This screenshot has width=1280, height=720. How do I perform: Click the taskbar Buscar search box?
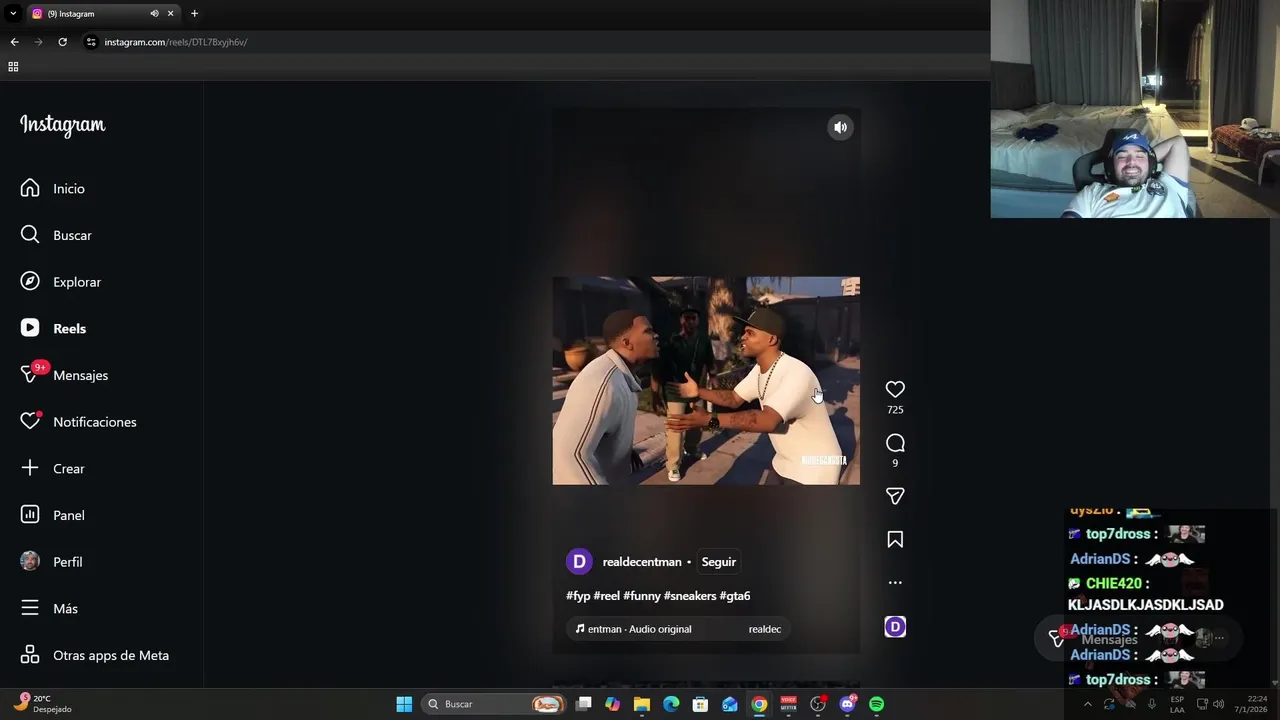494,704
